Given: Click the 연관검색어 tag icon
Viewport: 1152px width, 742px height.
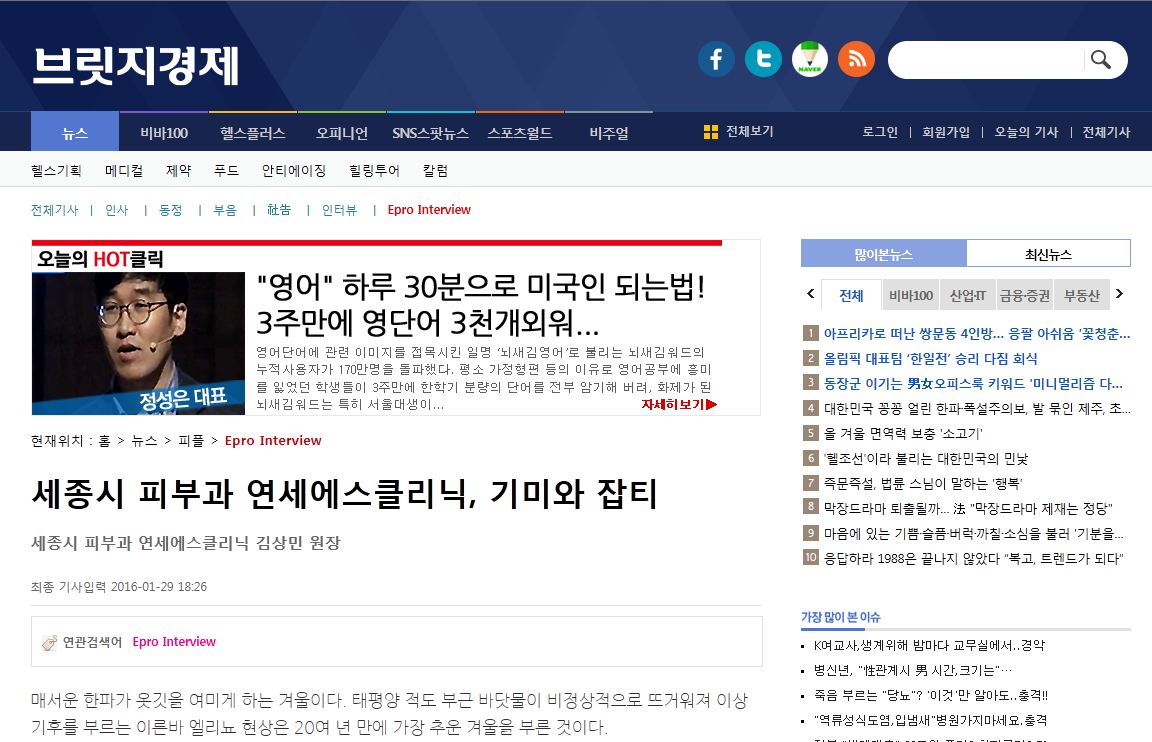Looking at the screenshot, I should 49,642.
